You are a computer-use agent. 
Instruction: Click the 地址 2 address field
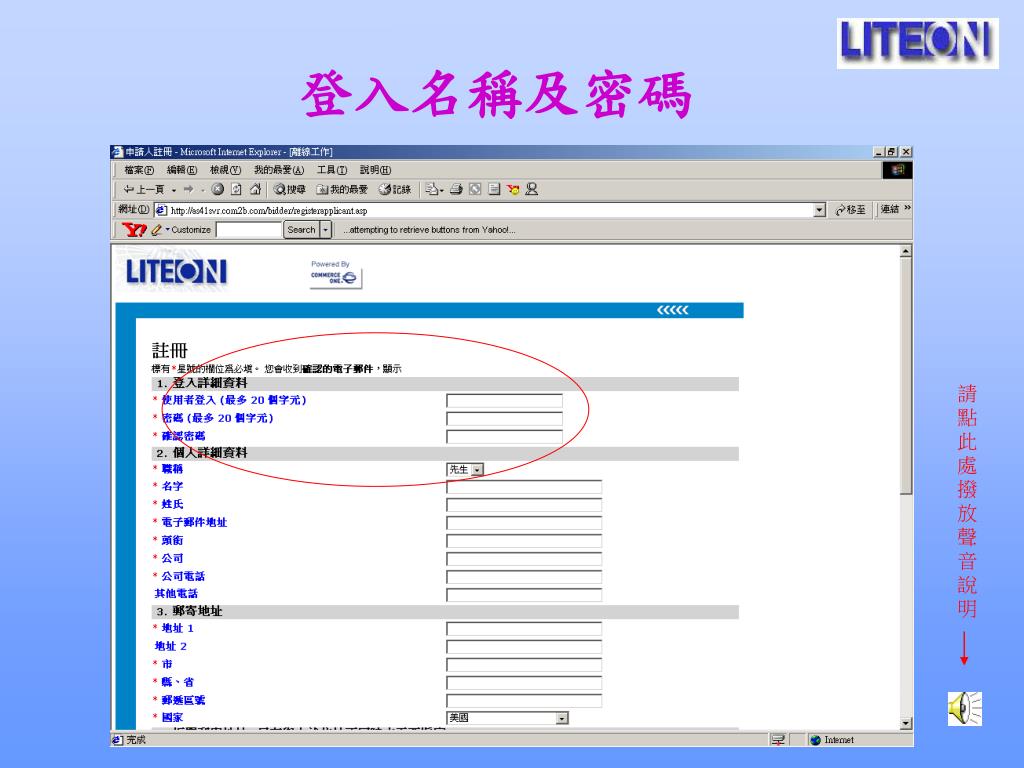pyautogui.click(x=524, y=647)
